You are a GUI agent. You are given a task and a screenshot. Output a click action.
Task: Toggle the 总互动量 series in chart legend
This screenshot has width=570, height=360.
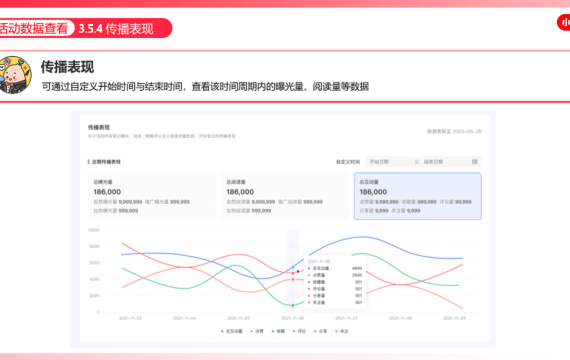[232, 331]
